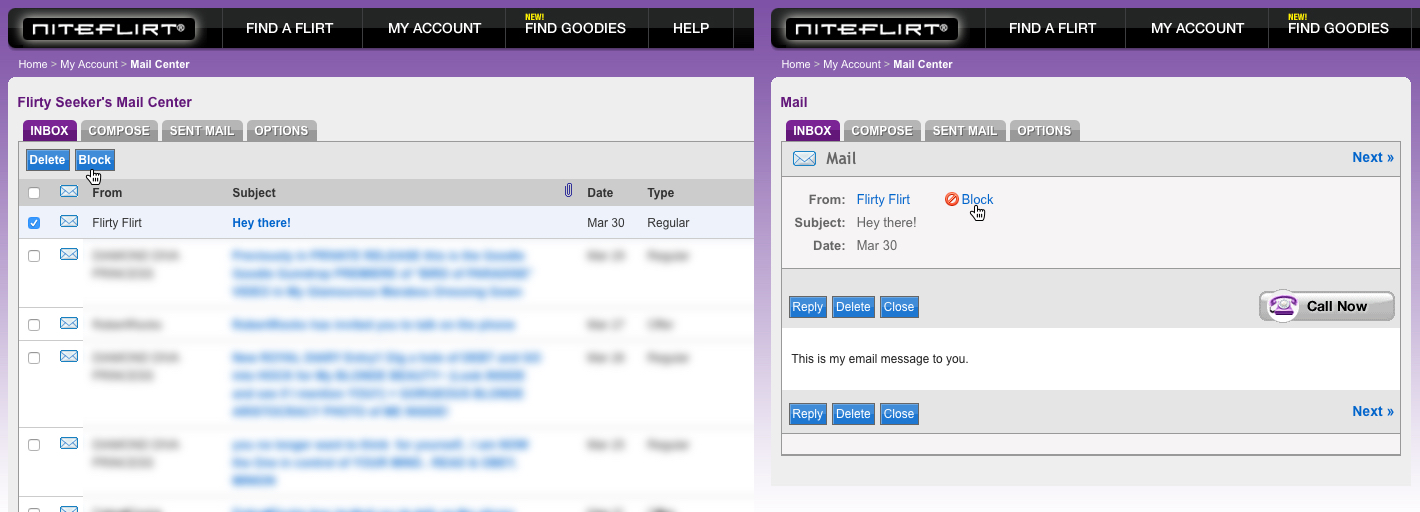Click the paperclip attachment column icon
Viewport: 1420px width, 512px height.
point(568,191)
